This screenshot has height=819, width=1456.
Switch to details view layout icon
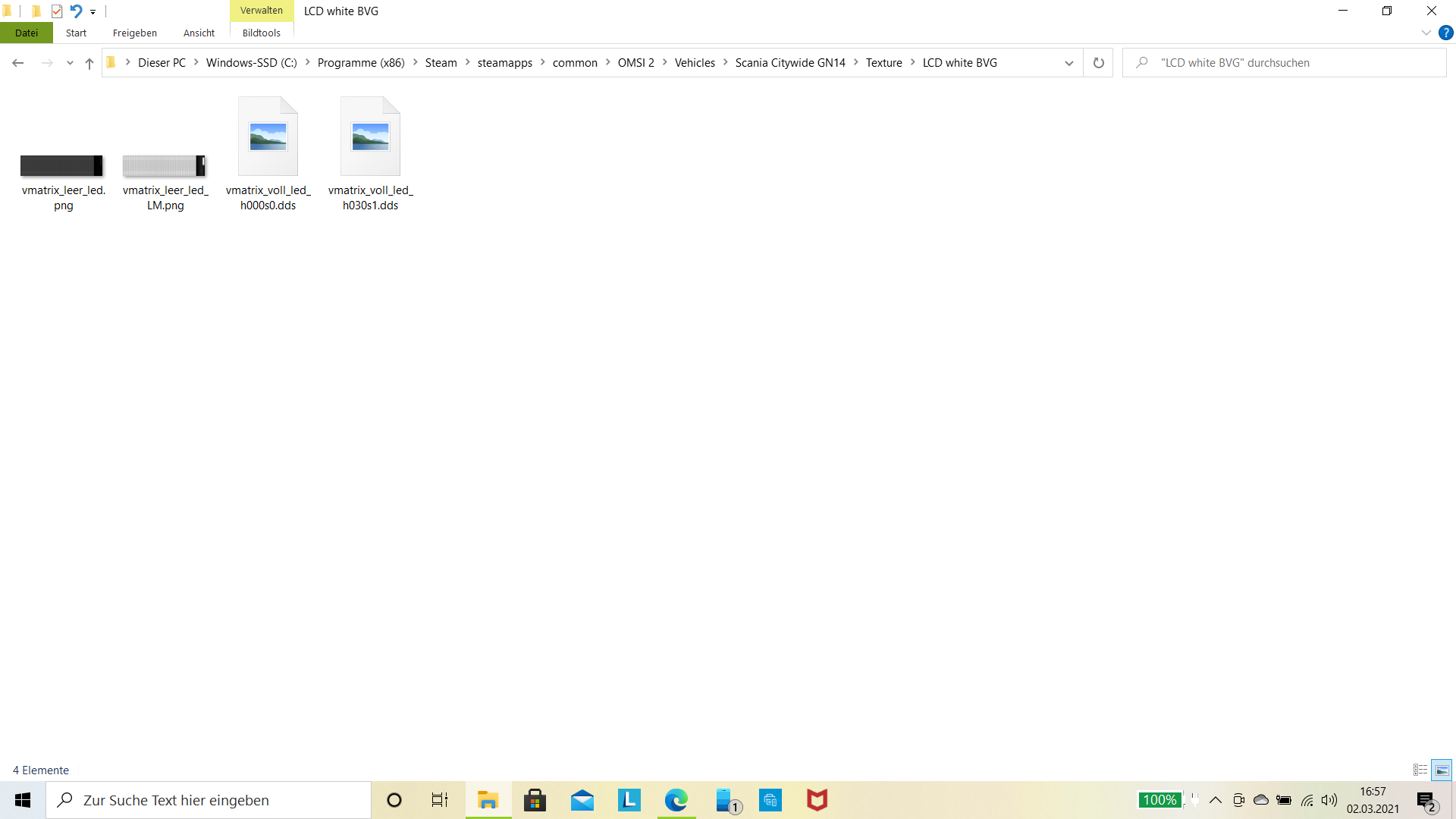pyautogui.click(x=1420, y=770)
